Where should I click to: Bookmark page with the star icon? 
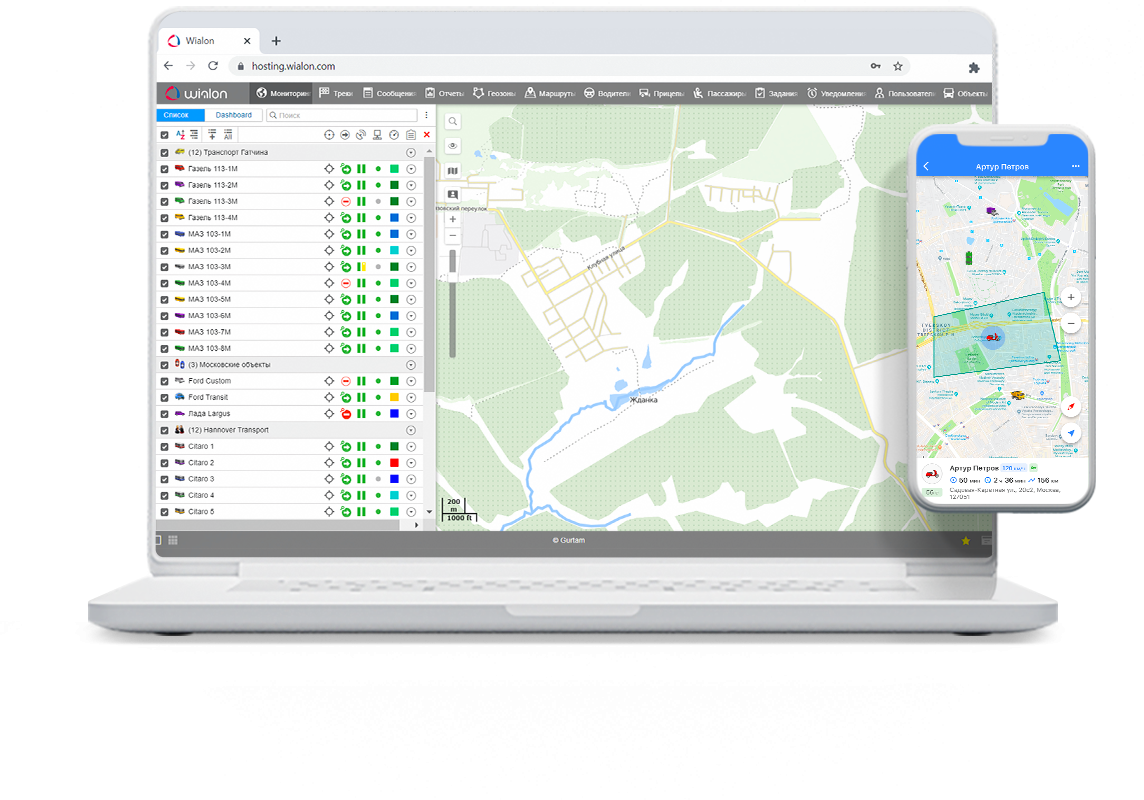[x=898, y=66]
